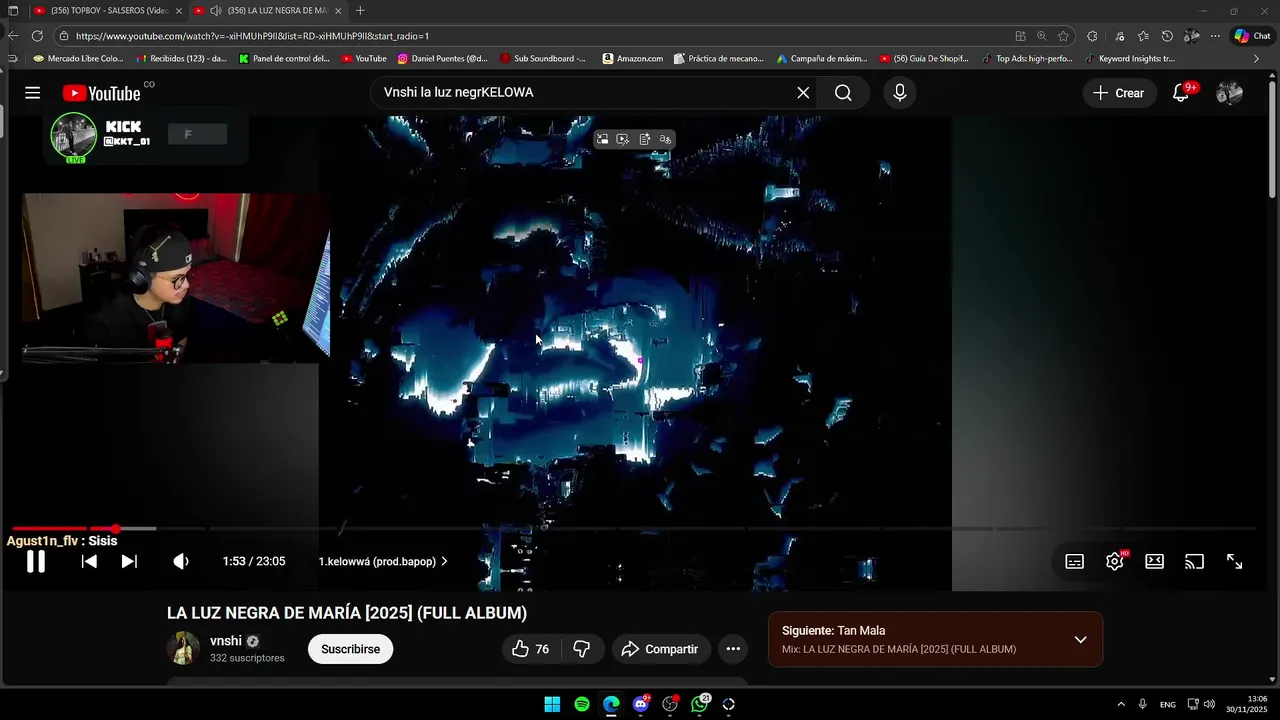Open YouTube account avatar menu
The width and height of the screenshot is (1280, 720).
(1229, 93)
